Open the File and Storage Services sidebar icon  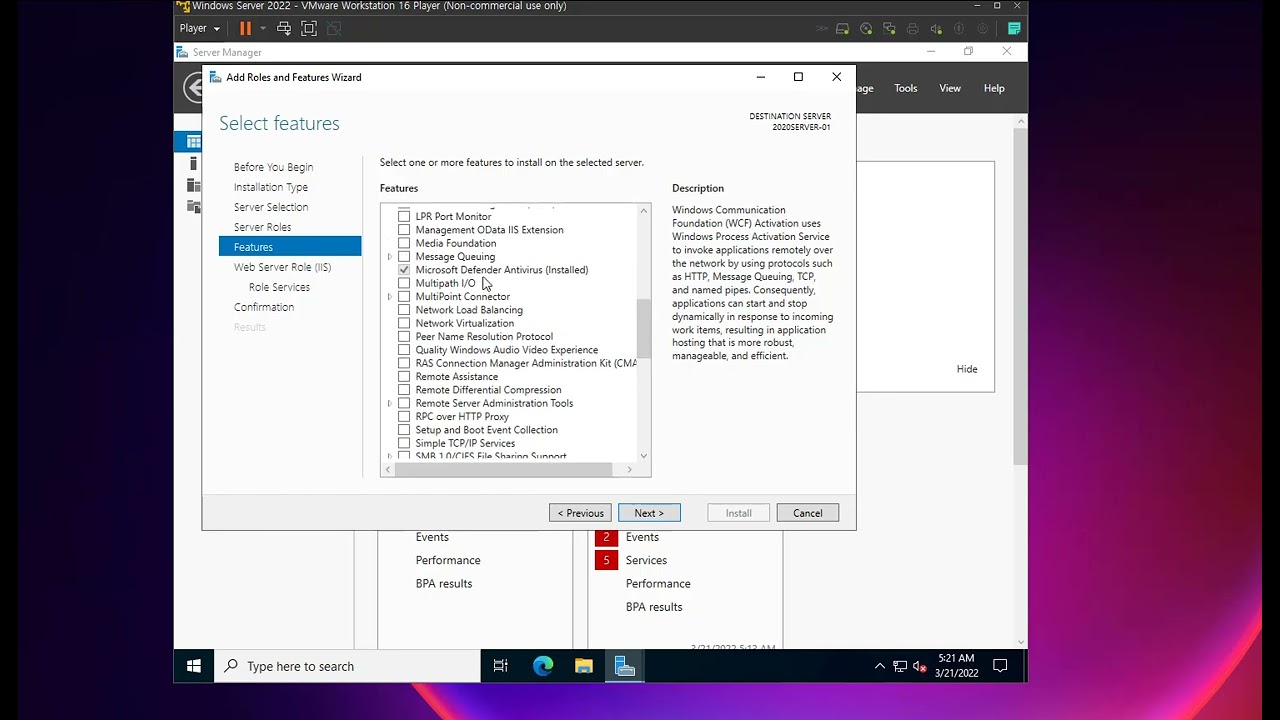coord(194,207)
